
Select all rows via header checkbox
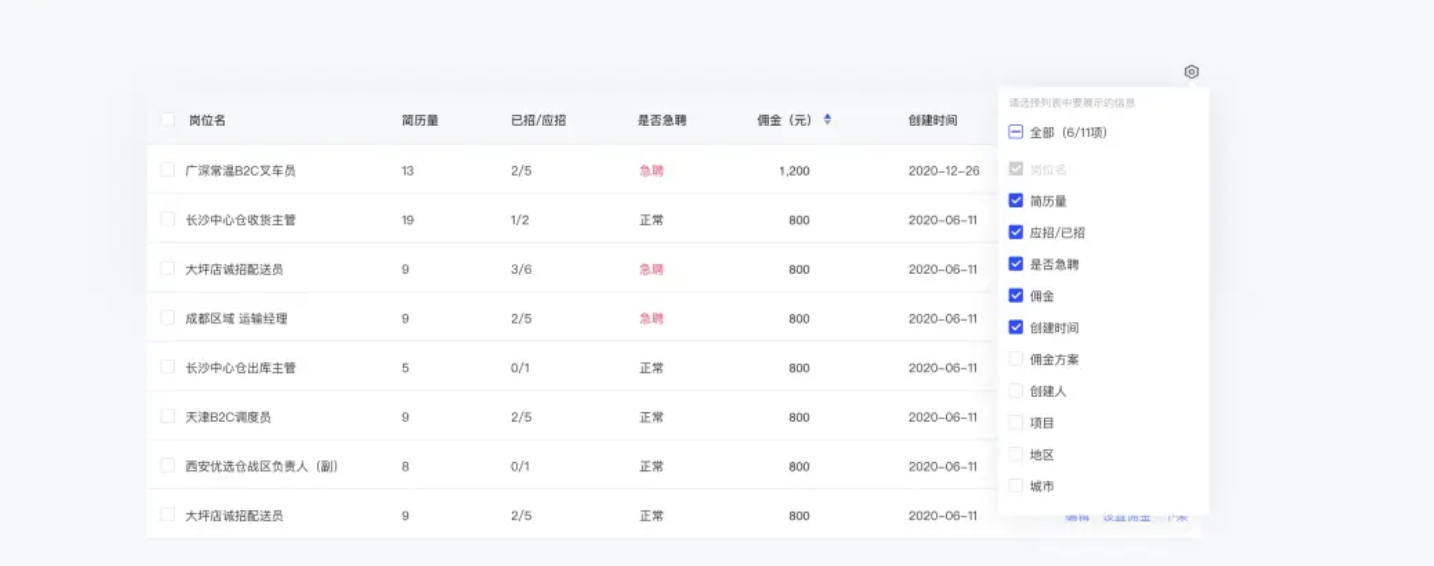pos(167,120)
